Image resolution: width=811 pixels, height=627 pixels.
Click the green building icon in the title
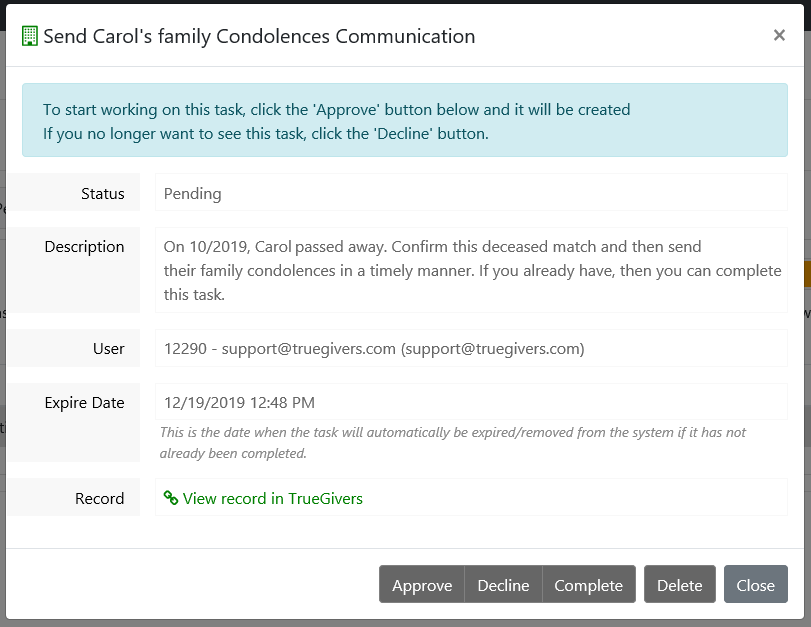(30, 37)
